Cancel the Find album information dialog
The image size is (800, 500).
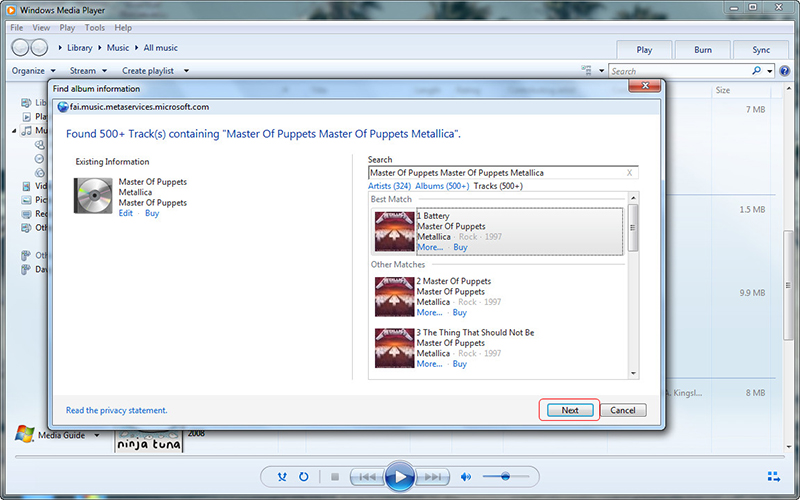point(623,410)
